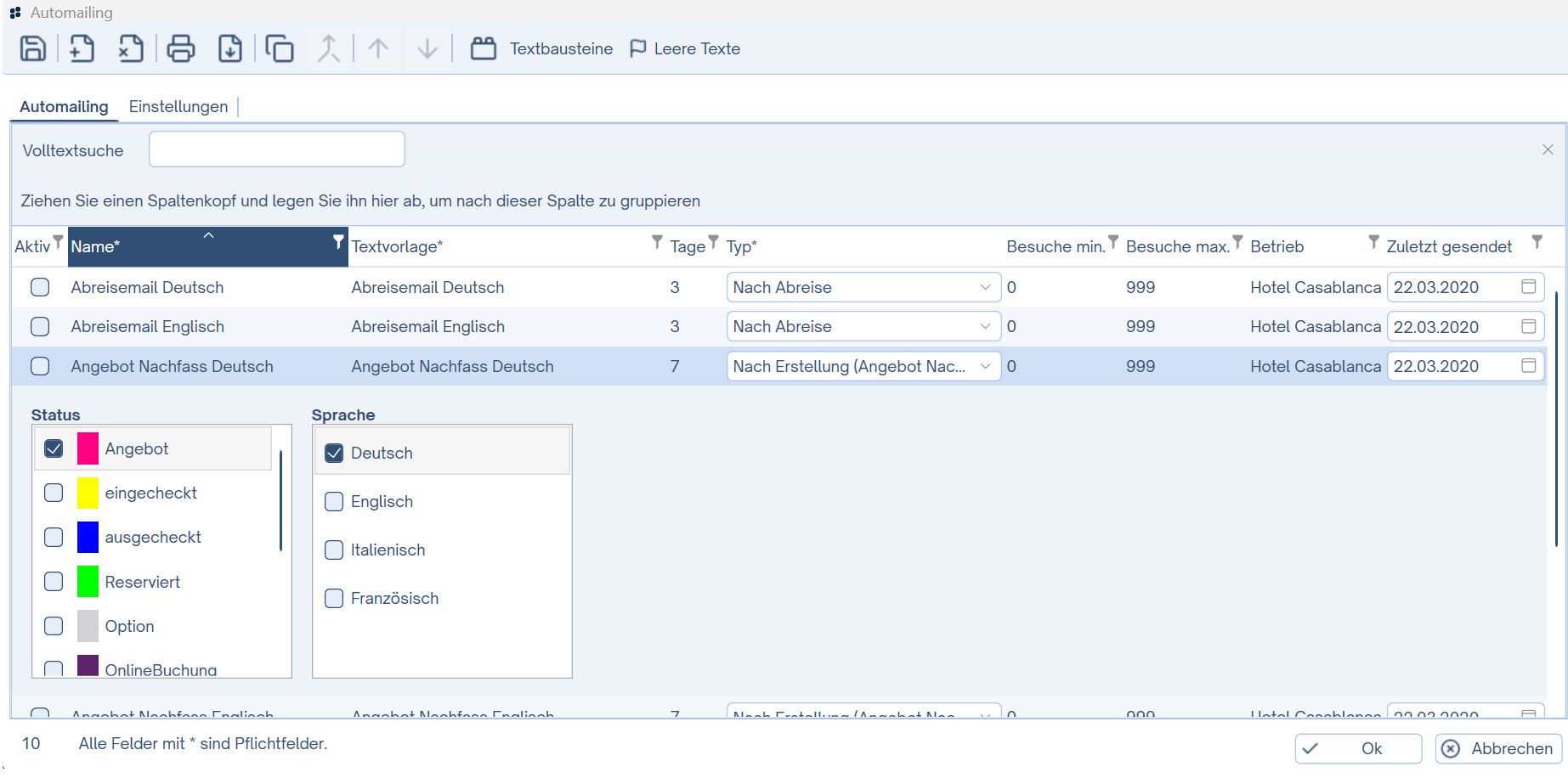Screen dimensions: 1568x778
Task: Print the automailing list
Action: coord(181,48)
